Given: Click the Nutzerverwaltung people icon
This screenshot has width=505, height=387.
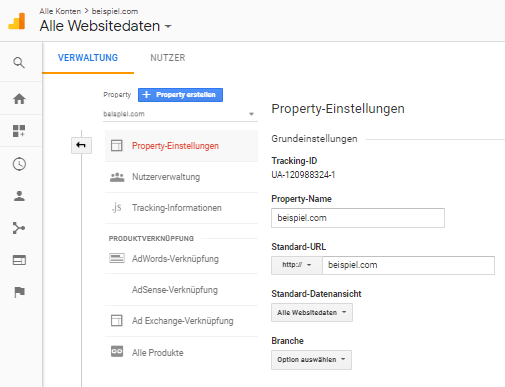Looking at the screenshot, I should (x=117, y=177).
